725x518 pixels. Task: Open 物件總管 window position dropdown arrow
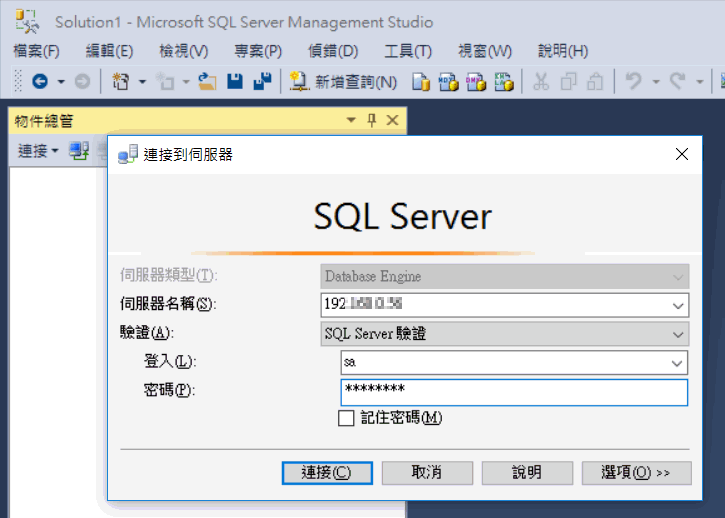[351, 120]
